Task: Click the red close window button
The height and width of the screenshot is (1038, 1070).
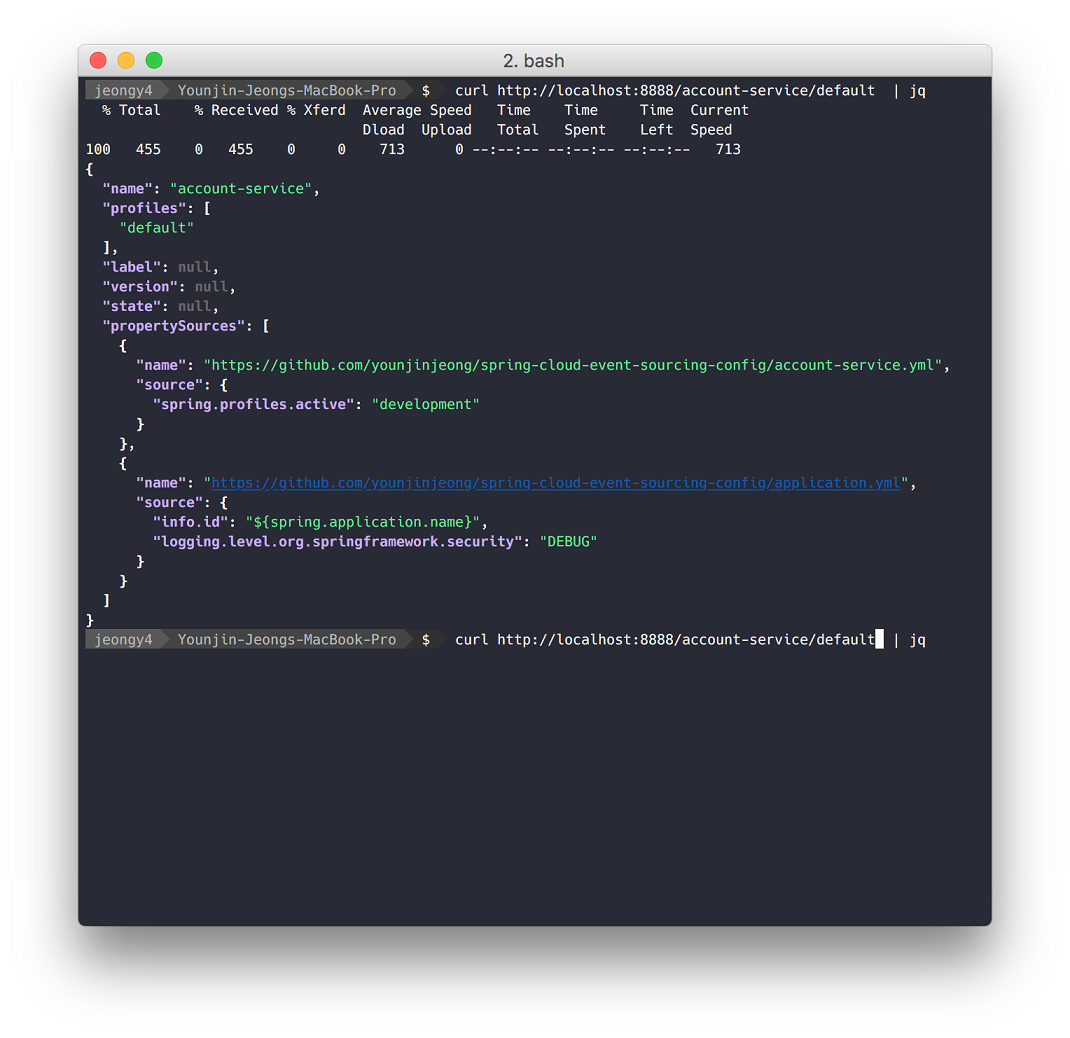Action: [98, 60]
